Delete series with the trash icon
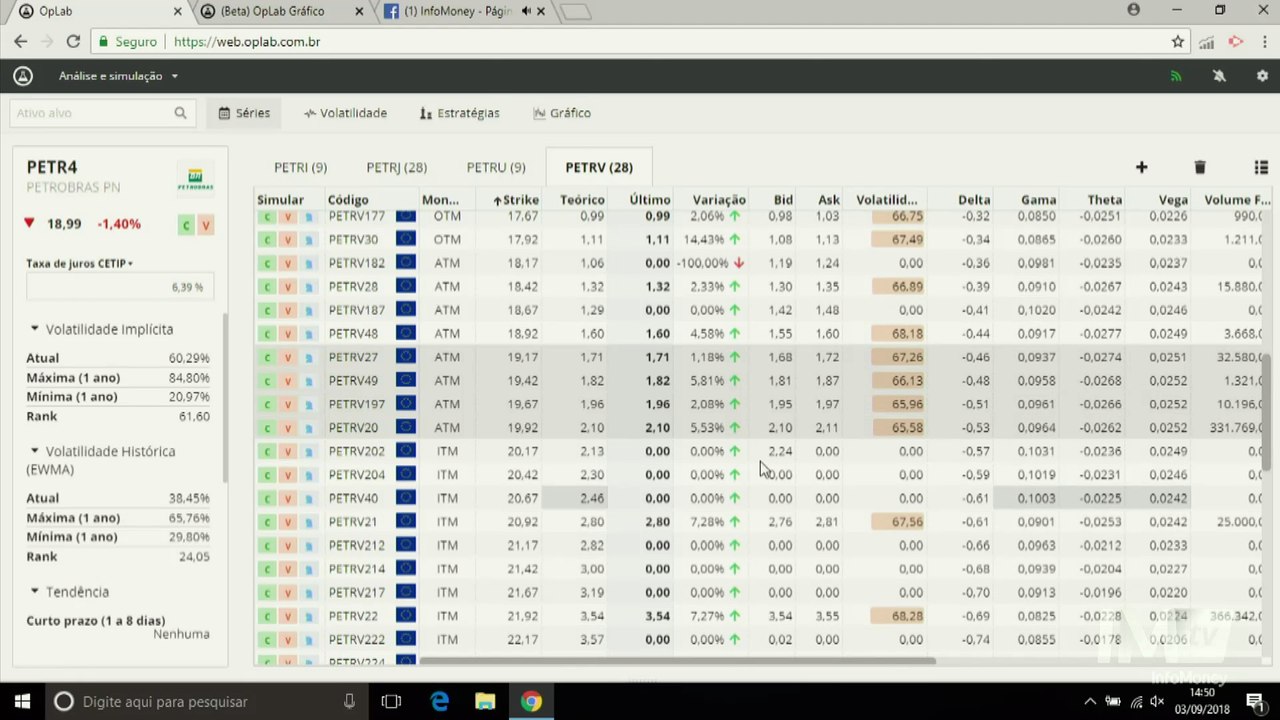1280x720 pixels. click(1200, 167)
